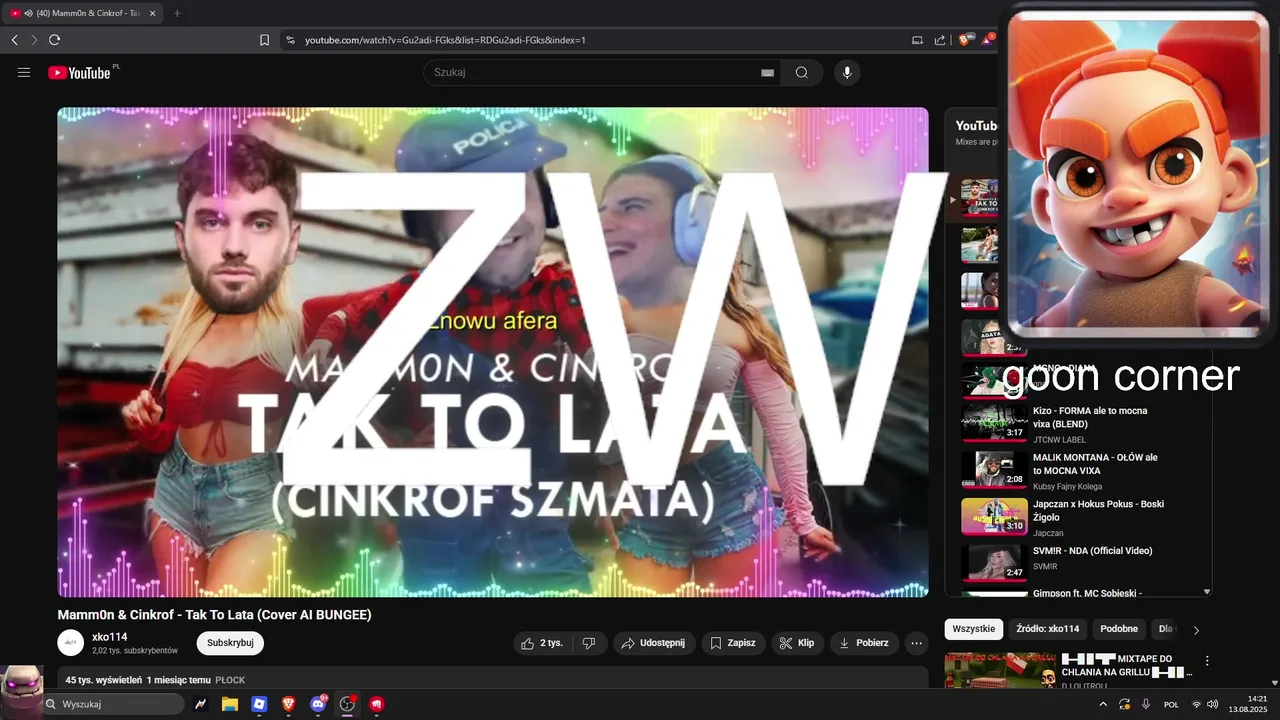Click the Windows Wyszukaj taskbar search box
This screenshot has height=720, width=1280.
(x=113, y=704)
